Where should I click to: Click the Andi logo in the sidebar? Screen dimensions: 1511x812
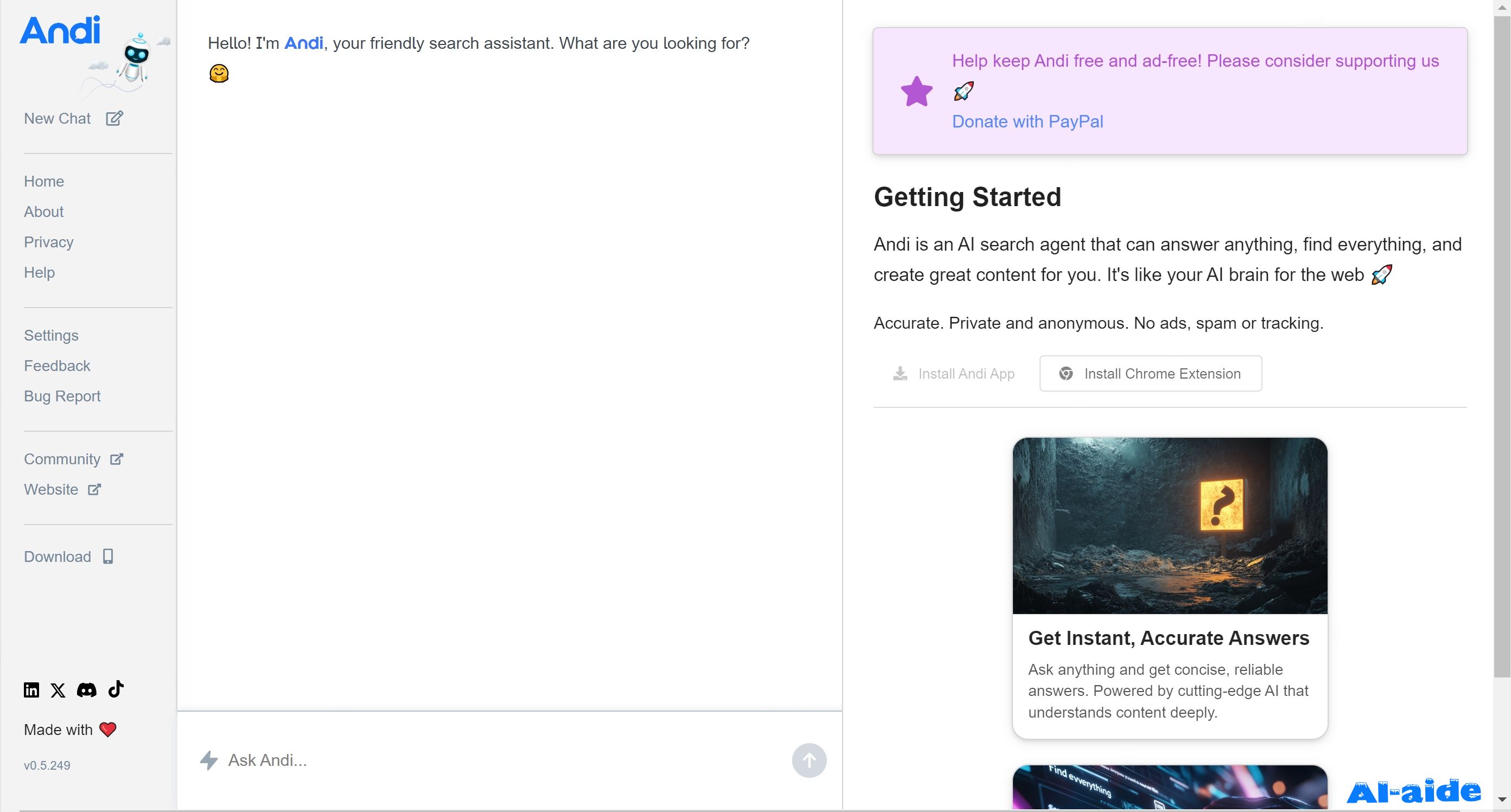click(60, 30)
